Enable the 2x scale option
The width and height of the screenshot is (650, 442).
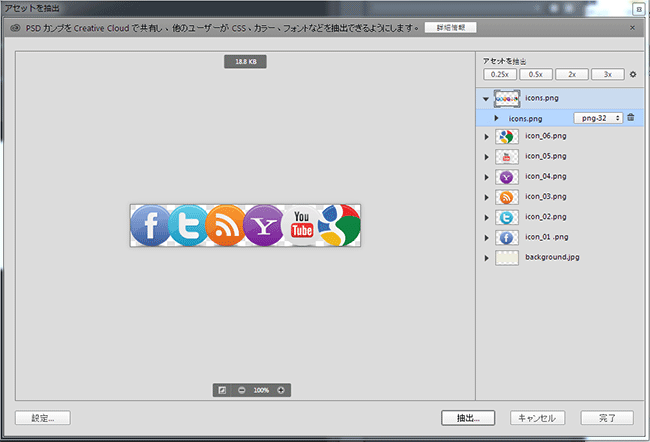[x=572, y=74]
